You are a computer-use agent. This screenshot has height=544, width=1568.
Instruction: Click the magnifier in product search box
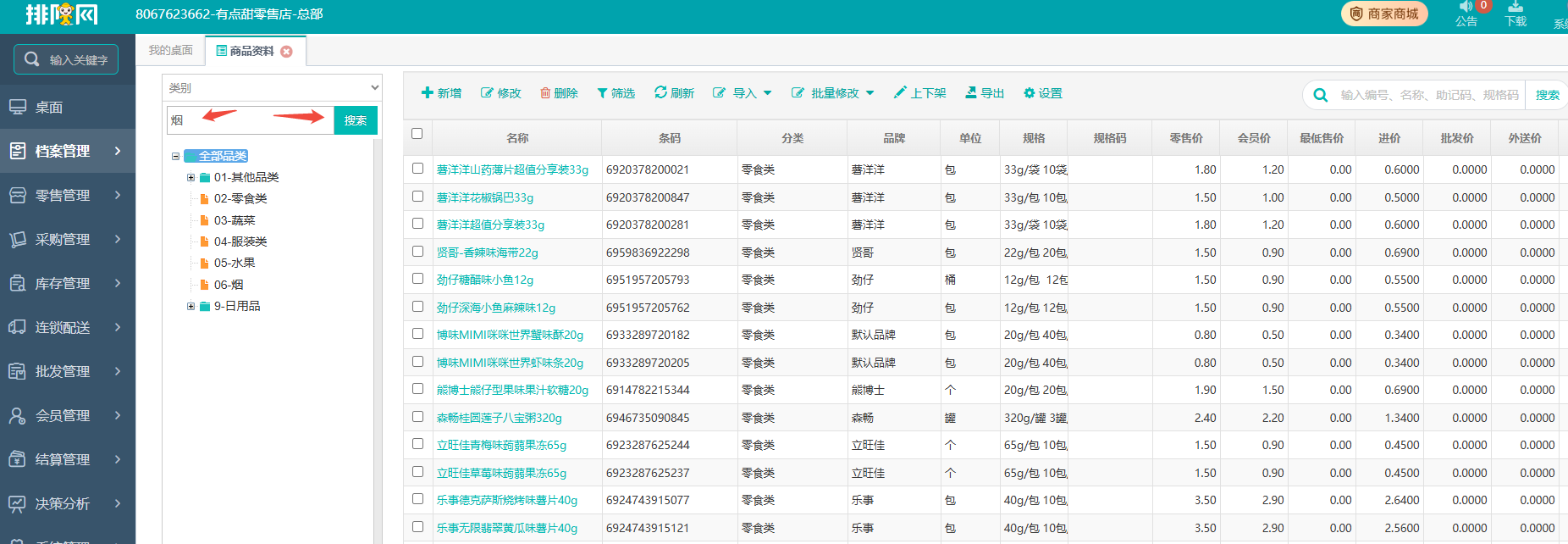click(x=1320, y=95)
